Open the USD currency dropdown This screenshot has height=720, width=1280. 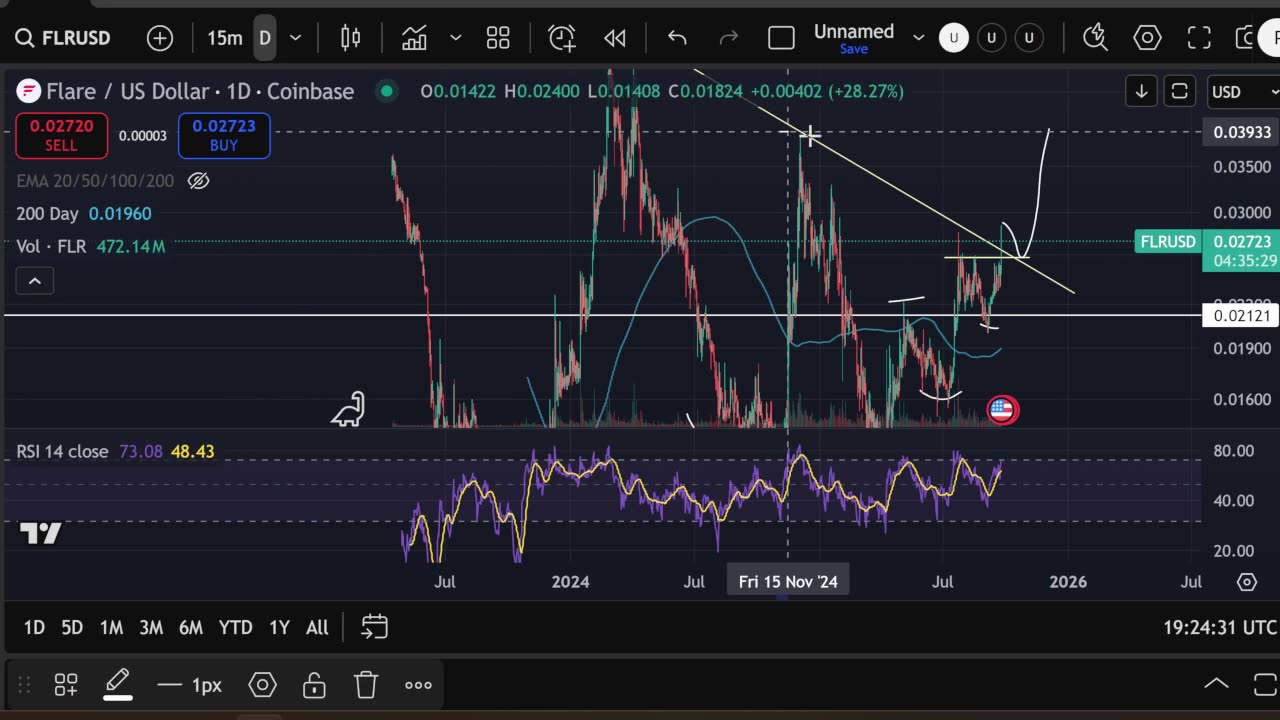1243,92
